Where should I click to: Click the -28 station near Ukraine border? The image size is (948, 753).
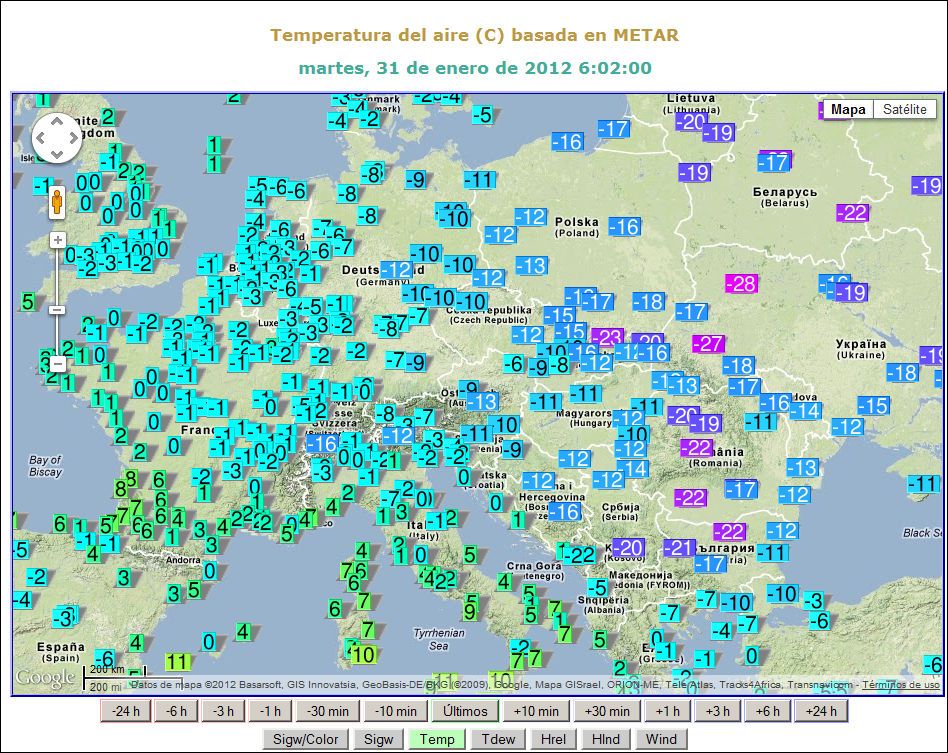point(742,283)
